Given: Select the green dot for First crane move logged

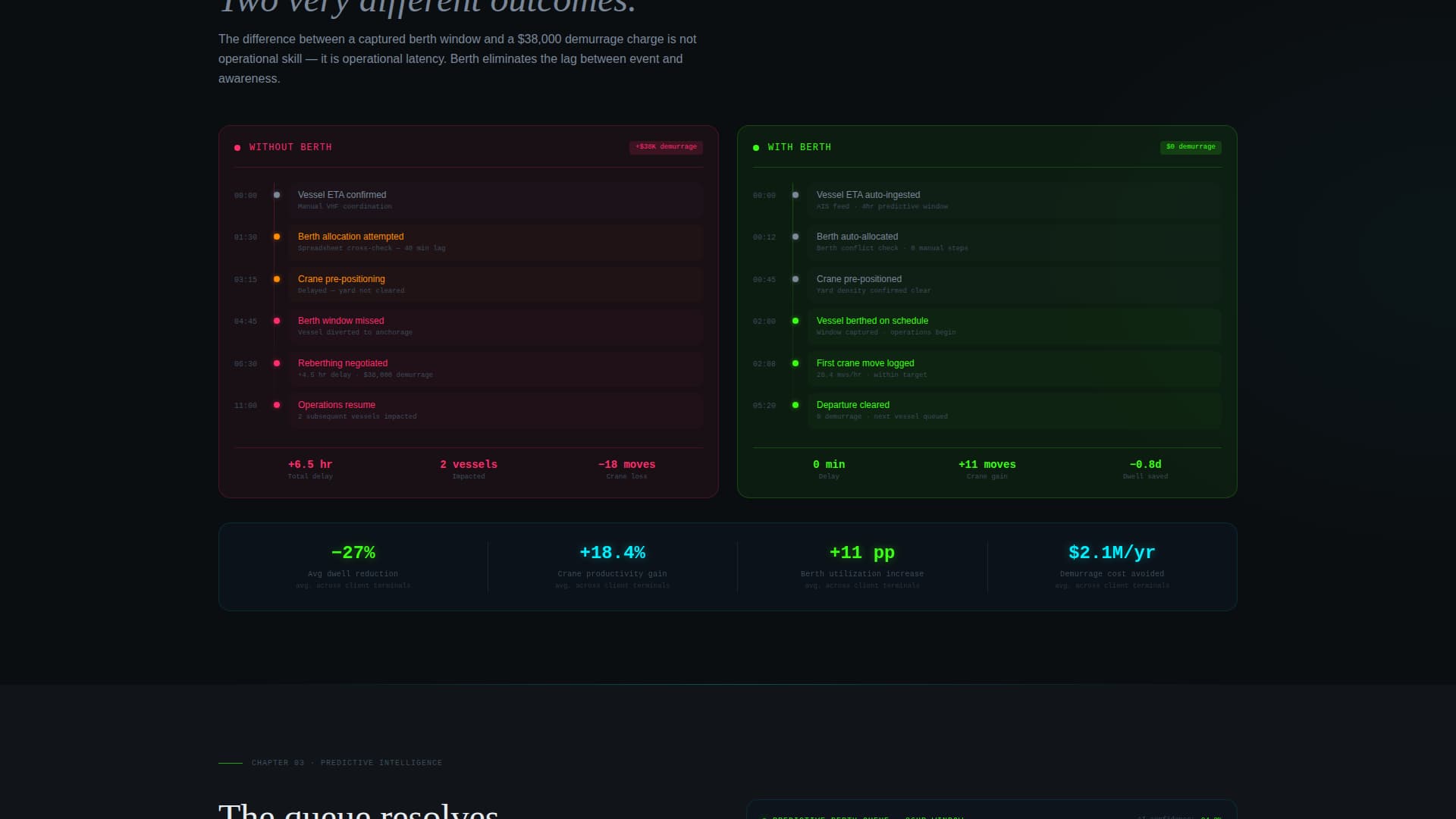Looking at the screenshot, I should pos(795,363).
